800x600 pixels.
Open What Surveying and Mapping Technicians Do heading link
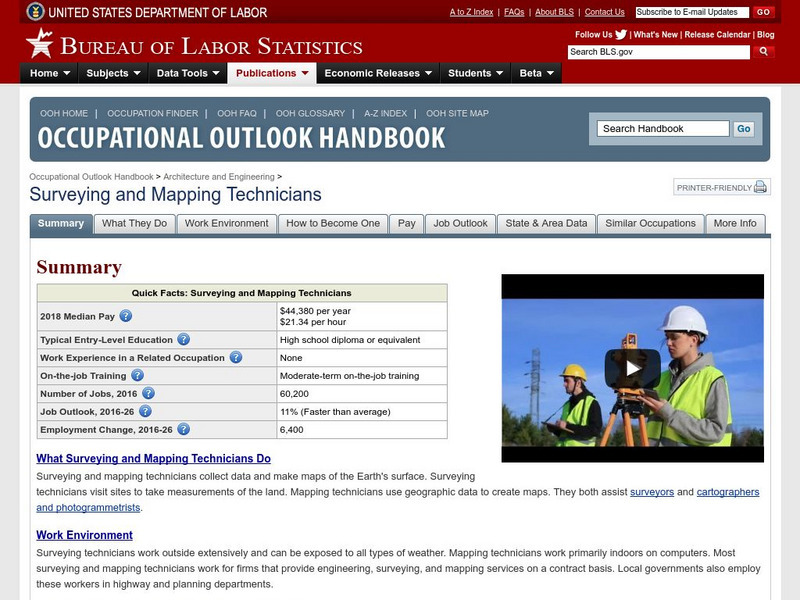pos(153,458)
